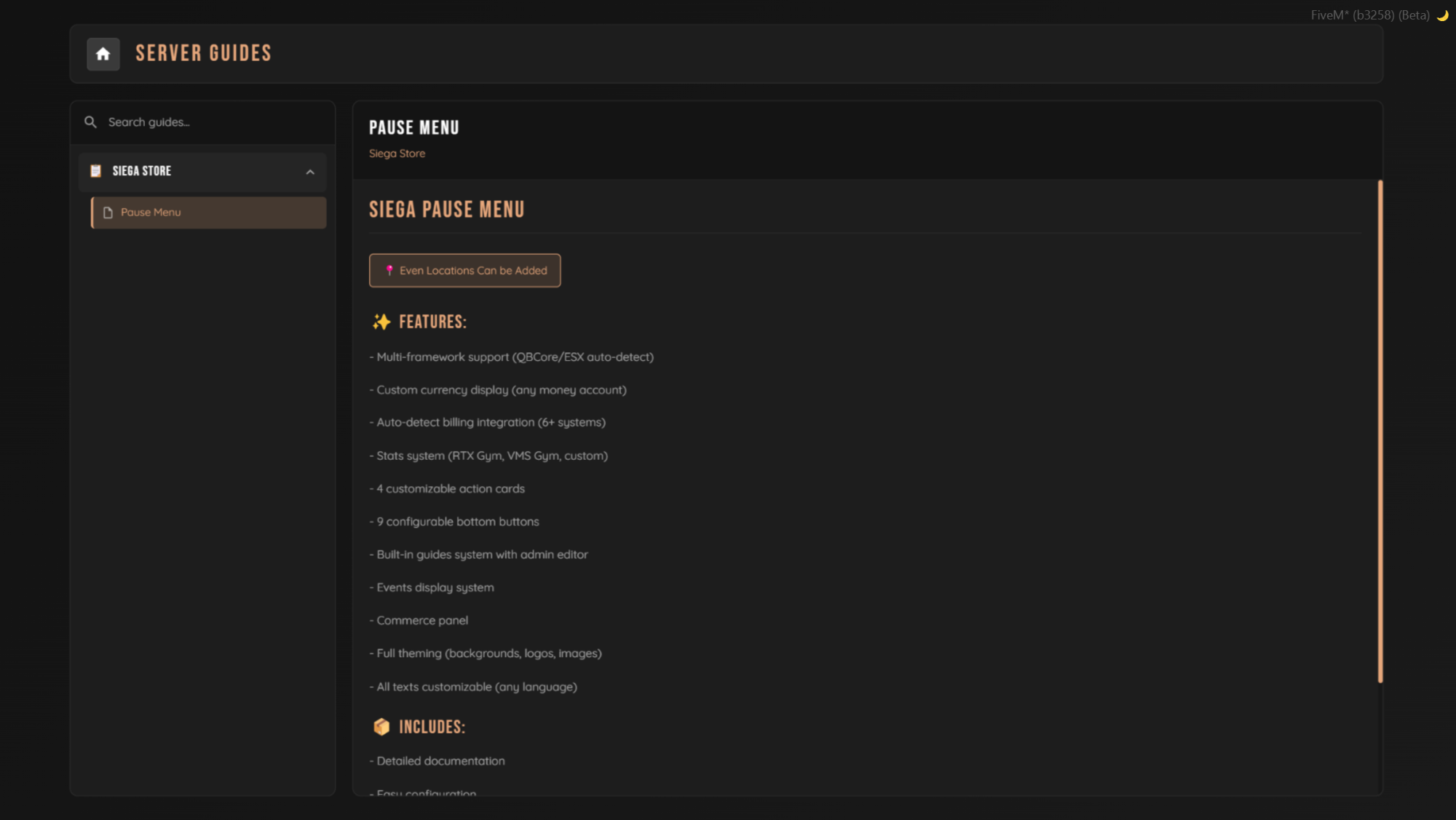Click 'Custom currency display' line
Image resolution: width=1456 pixels, height=820 pixels.
point(498,390)
